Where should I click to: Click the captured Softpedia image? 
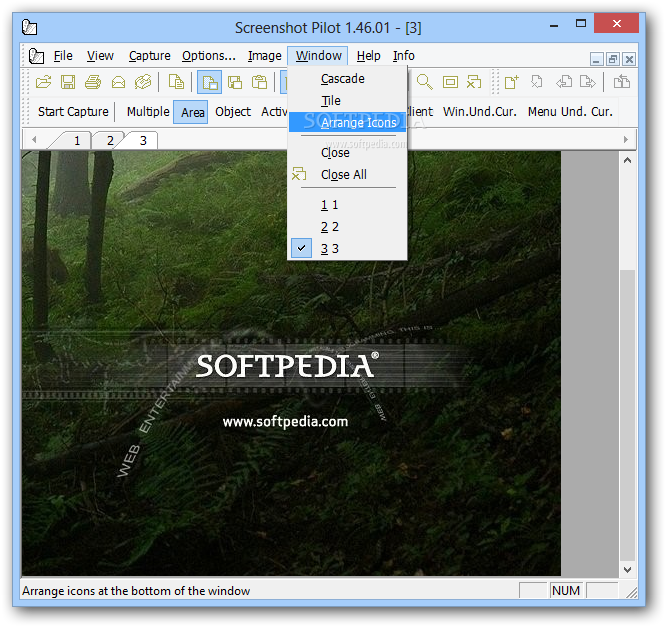pos(291,364)
